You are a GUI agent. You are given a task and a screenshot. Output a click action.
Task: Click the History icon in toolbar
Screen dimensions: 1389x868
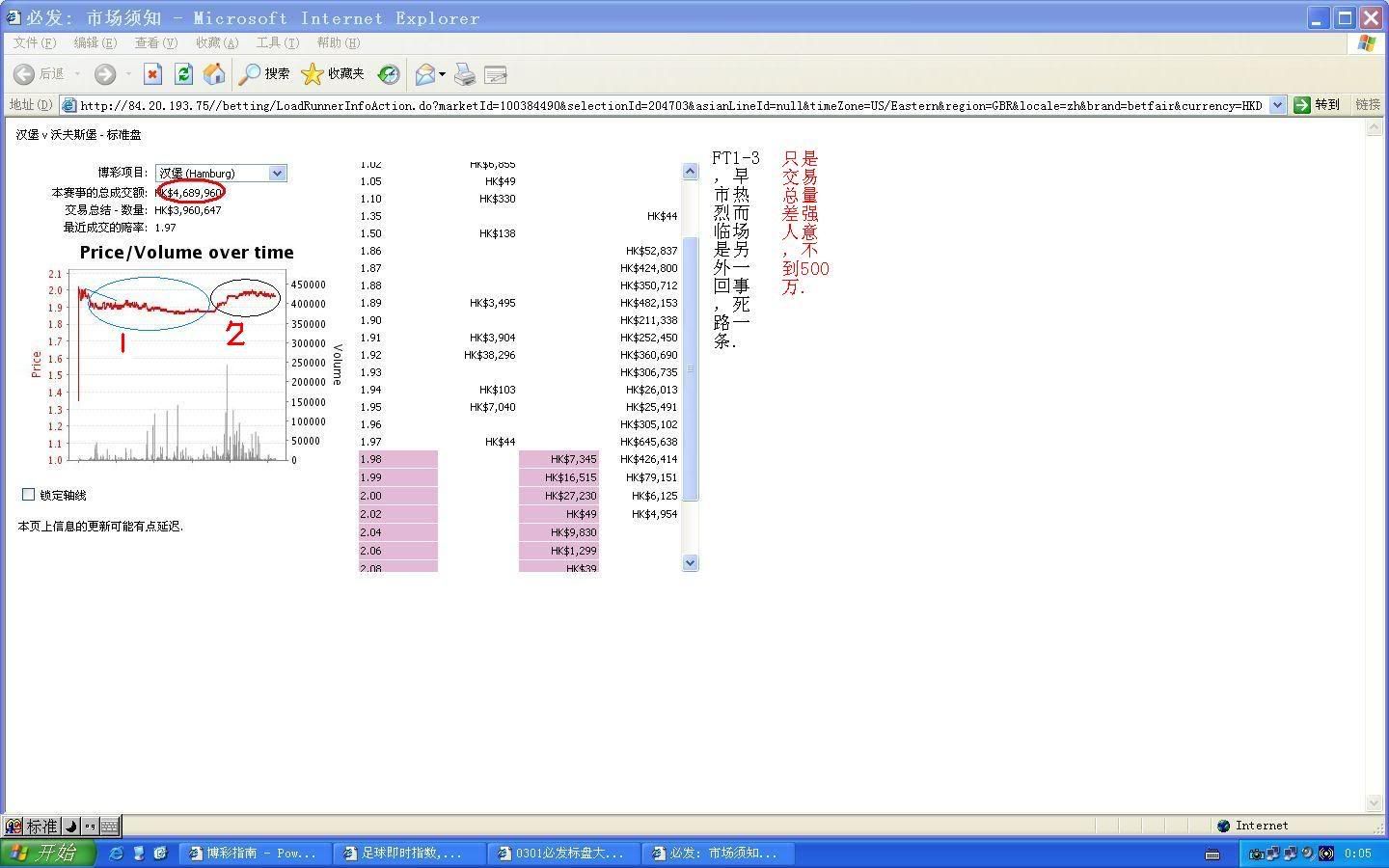[389, 74]
